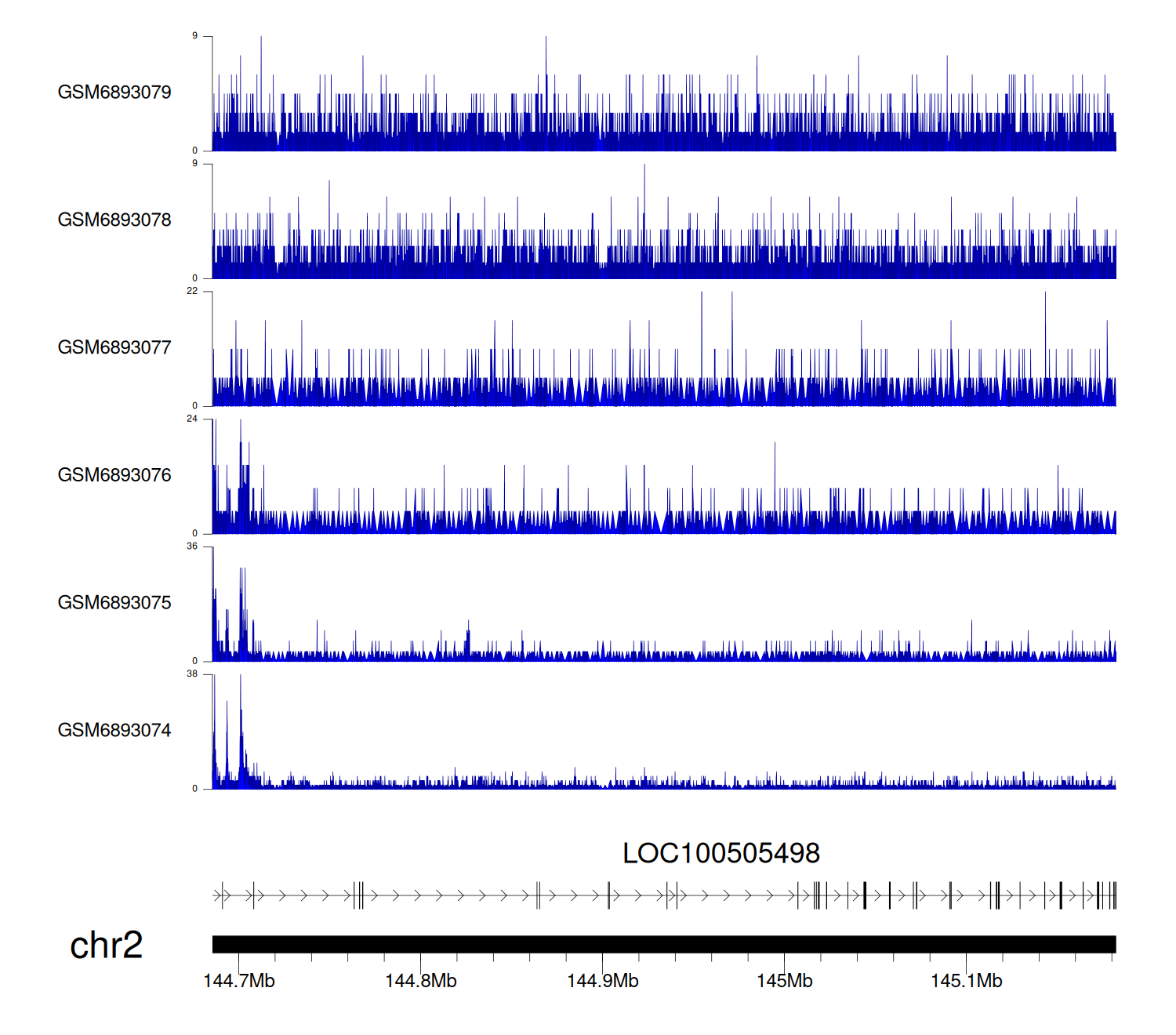
Task: Click the black chr2 ideogram bar
Action: (663, 944)
